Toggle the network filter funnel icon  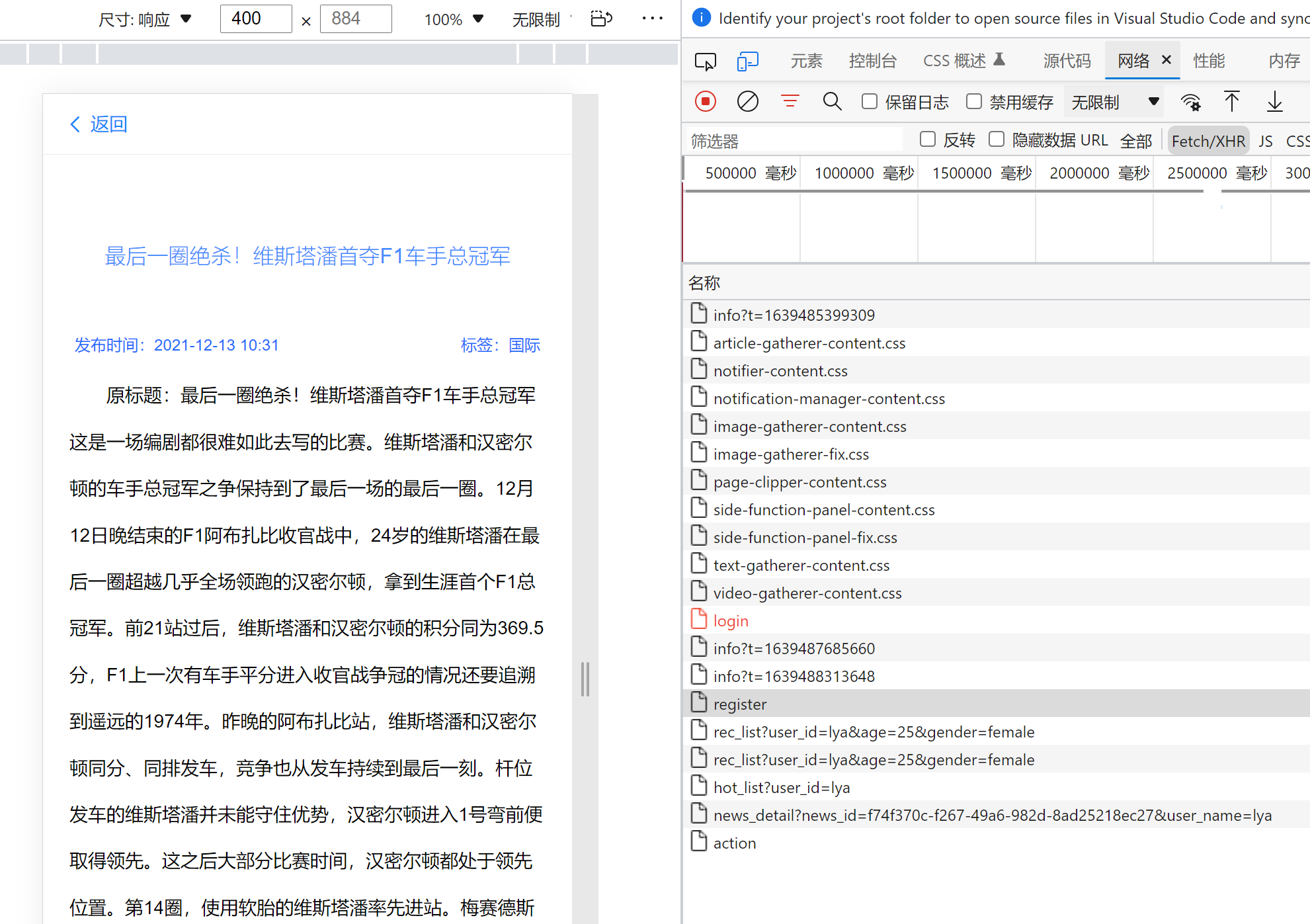point(790,102)
